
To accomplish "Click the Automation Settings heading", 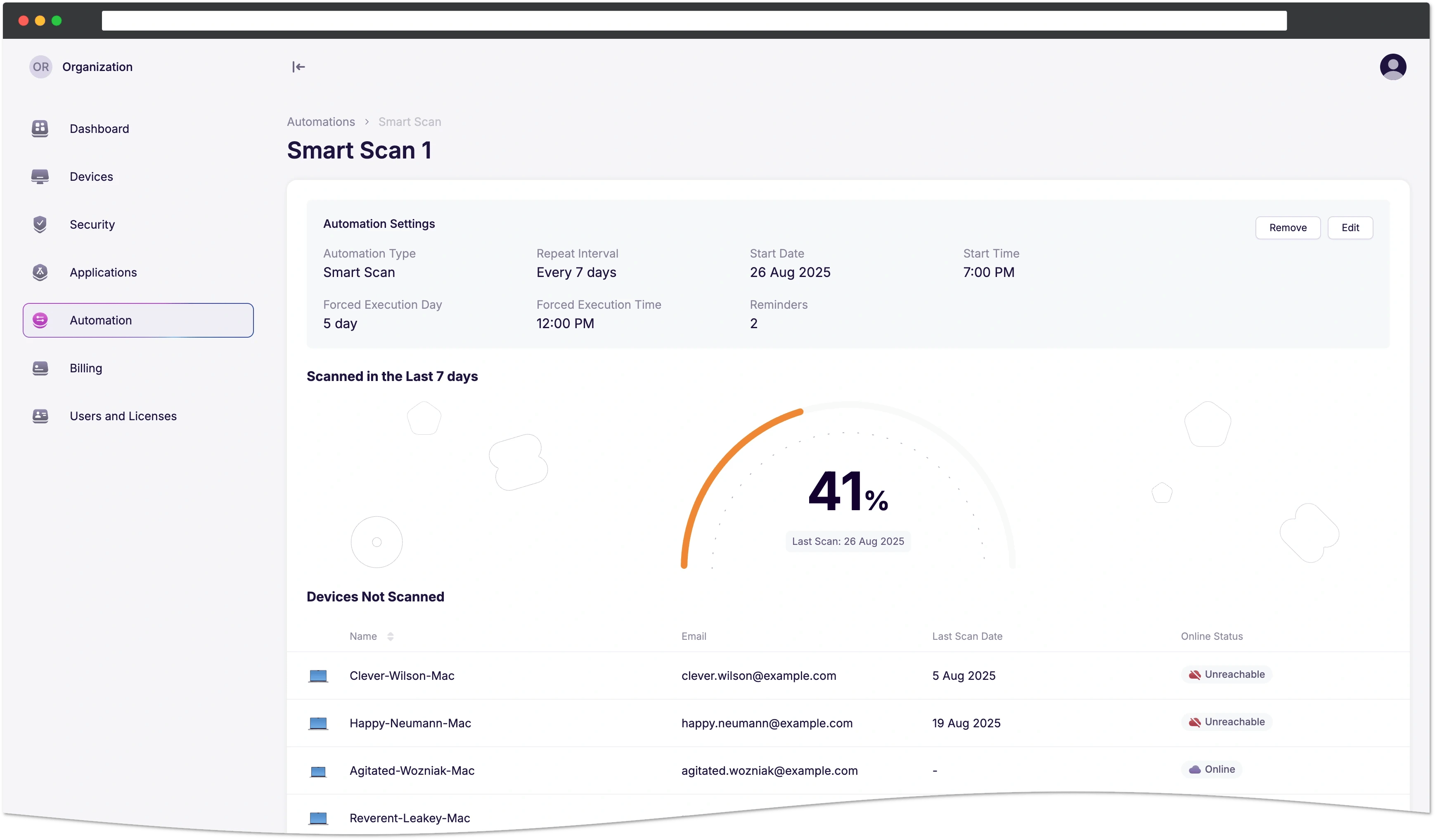I will [x=379, y=224].
